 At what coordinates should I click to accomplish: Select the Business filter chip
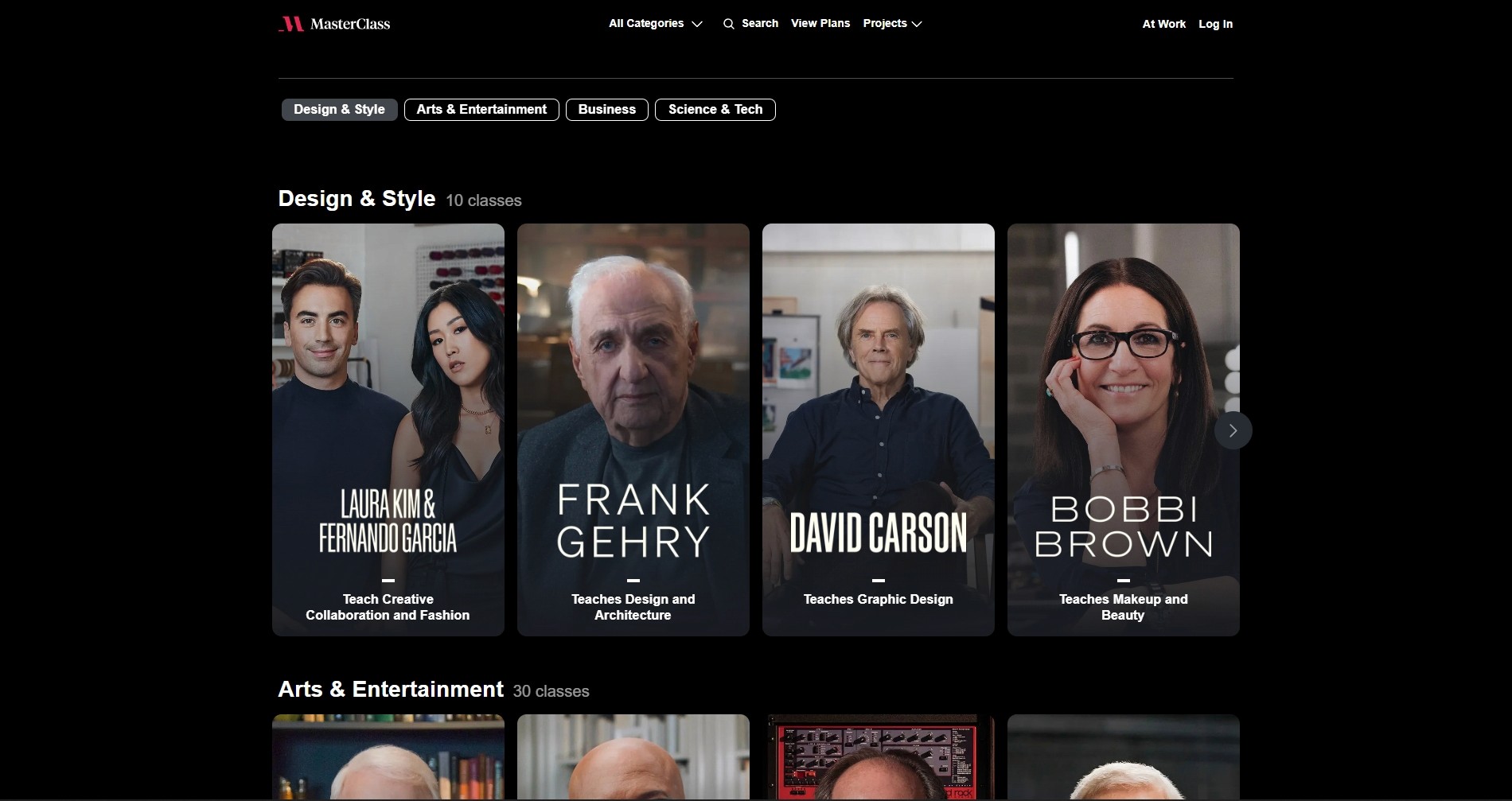click(607, 110)
